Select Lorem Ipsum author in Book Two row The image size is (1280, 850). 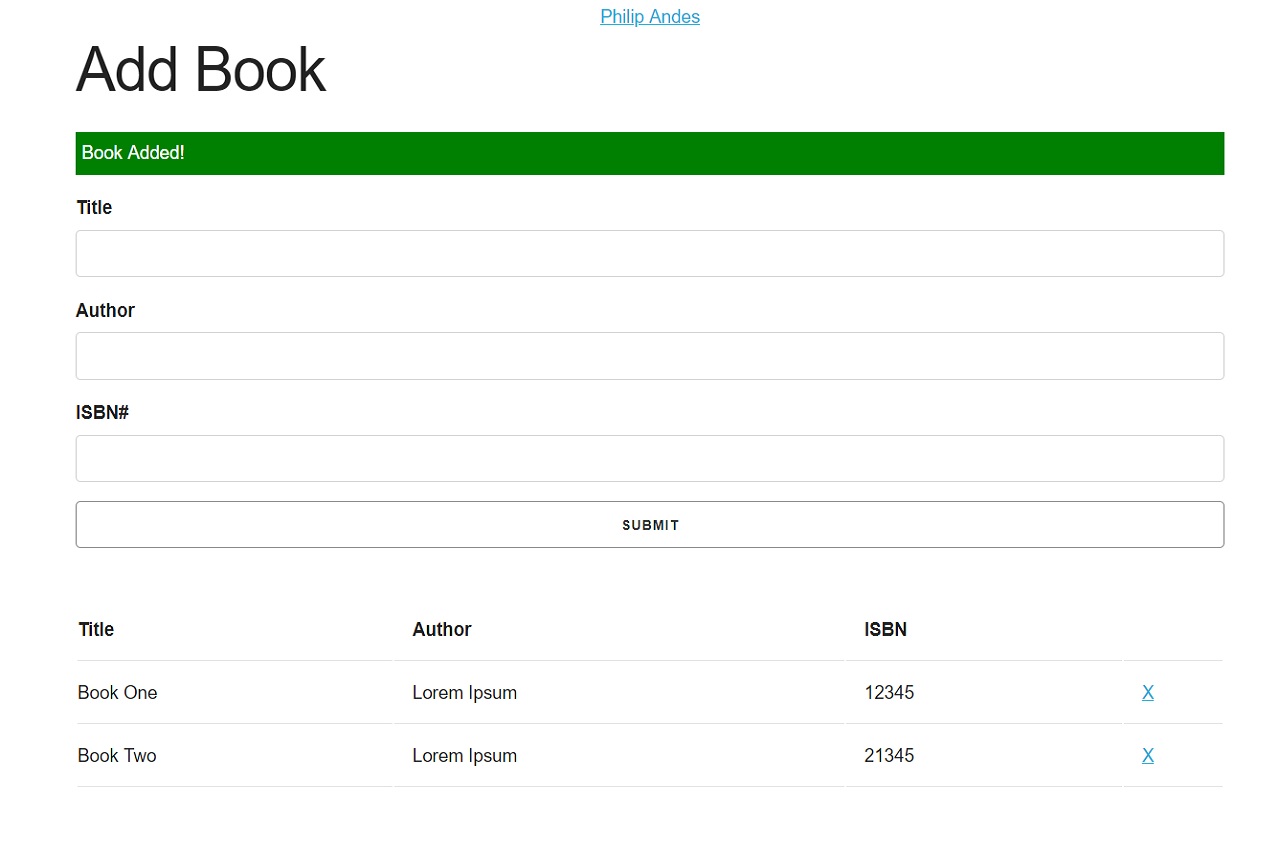pyautogui.click(x=465, y=756)
